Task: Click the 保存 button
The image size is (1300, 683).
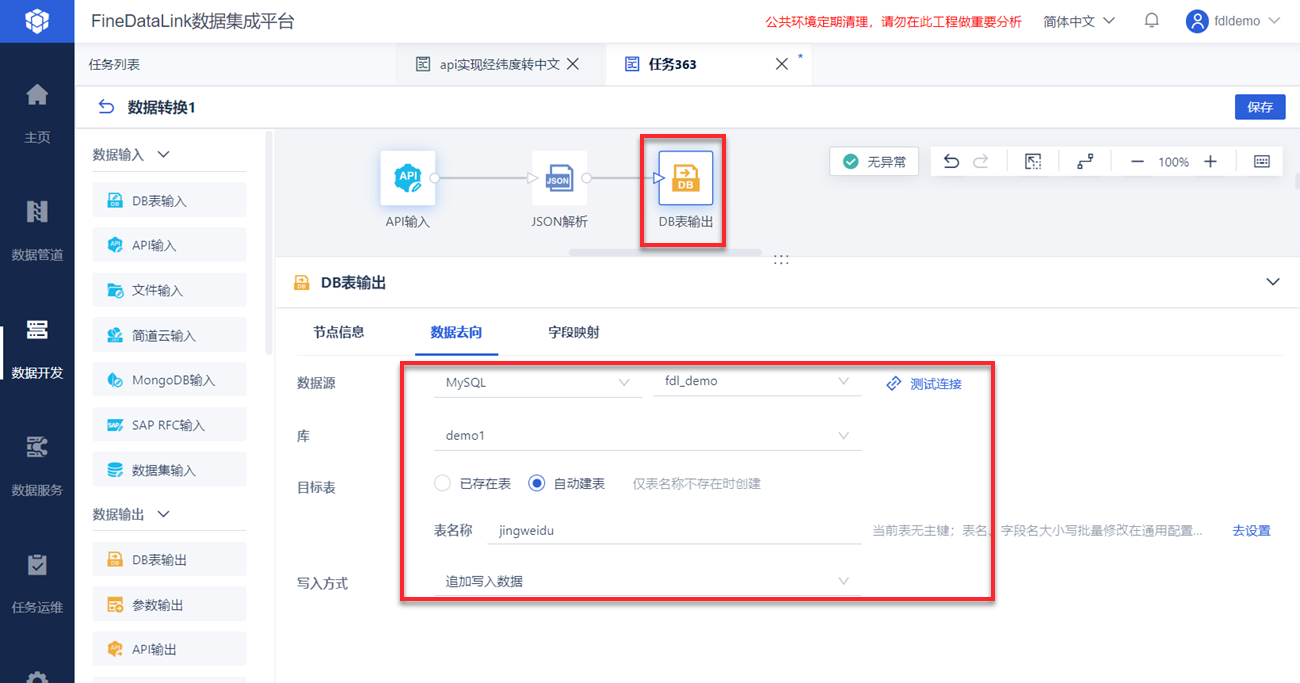Action: (x=1260, y=107)
